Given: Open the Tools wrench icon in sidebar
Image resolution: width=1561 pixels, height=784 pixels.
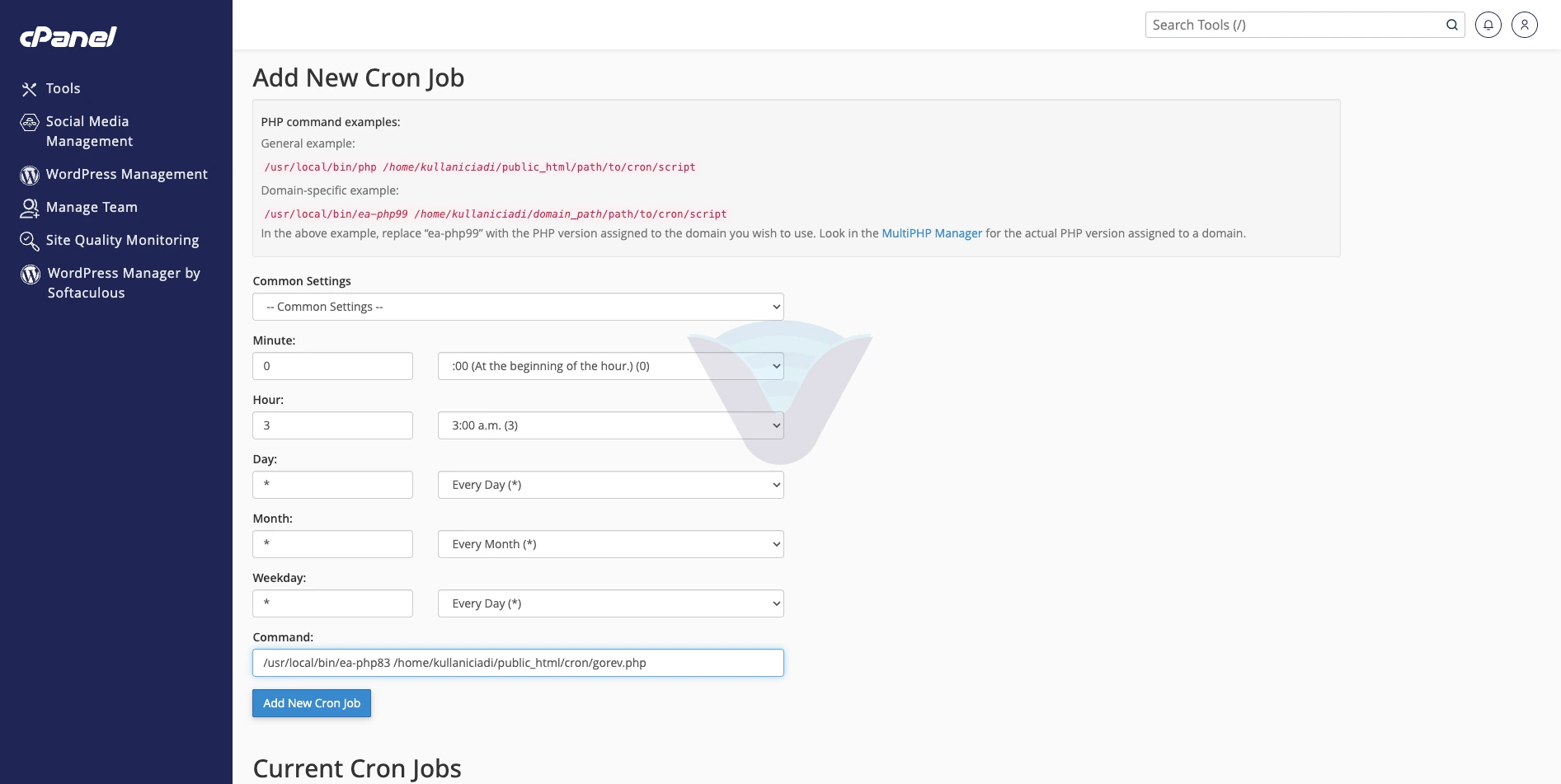Looking at the screenshot, I should (30, 89).
